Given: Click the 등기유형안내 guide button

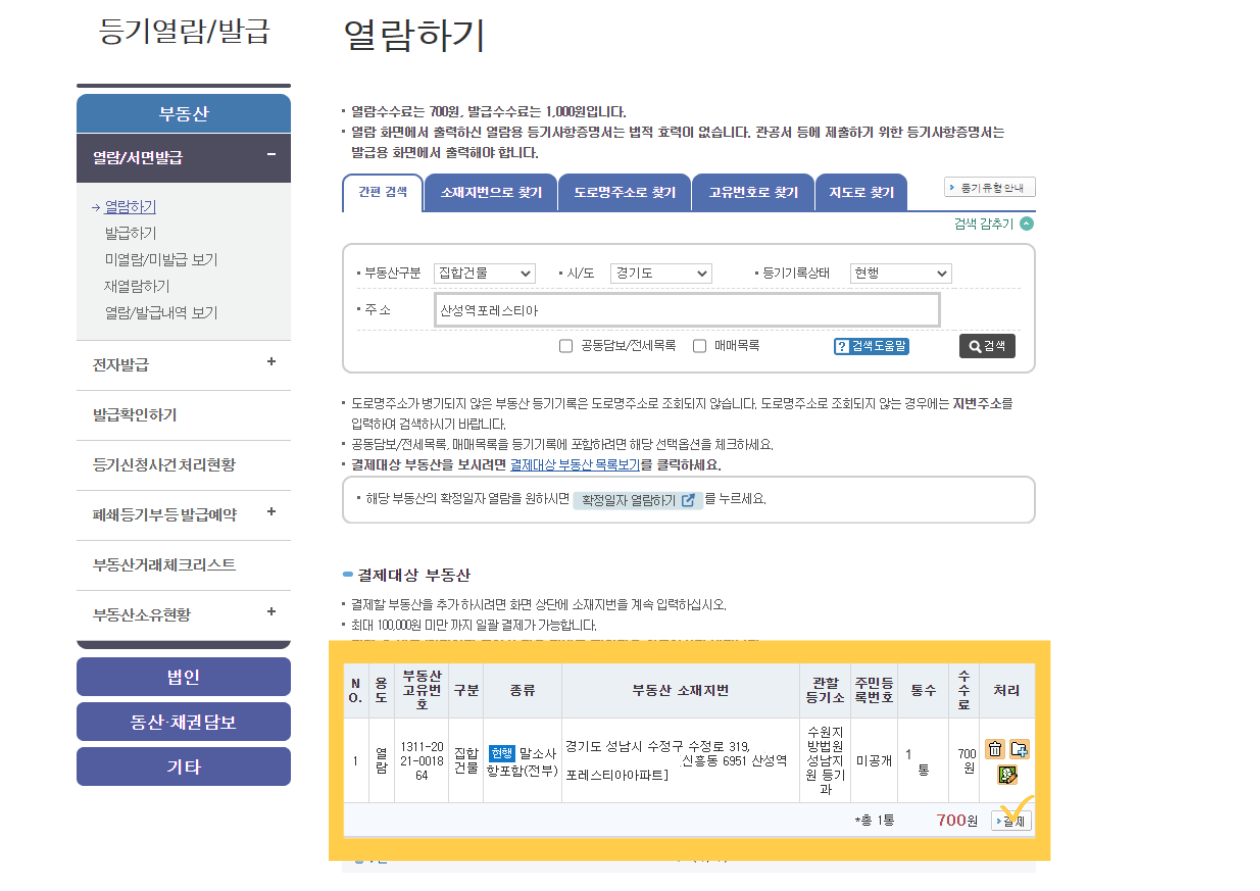Looking at the screenshot, I should tap(990, 188).
